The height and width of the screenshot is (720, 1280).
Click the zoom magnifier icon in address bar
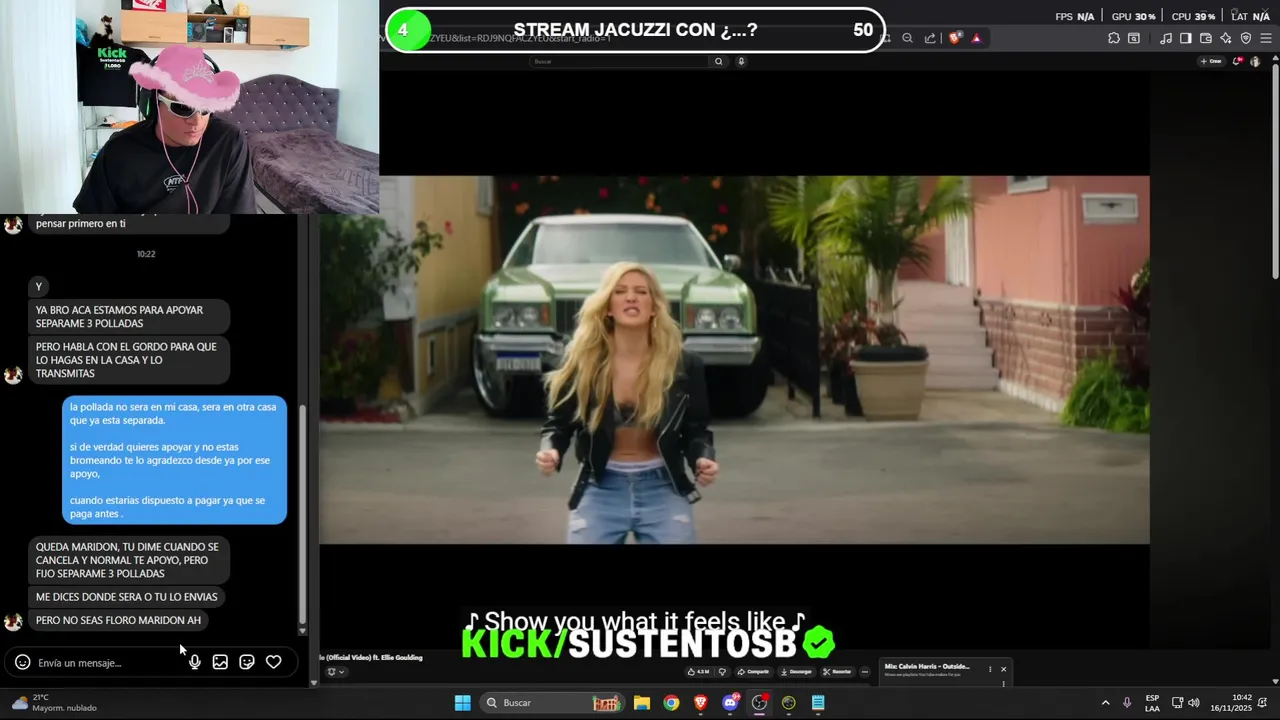907,38
